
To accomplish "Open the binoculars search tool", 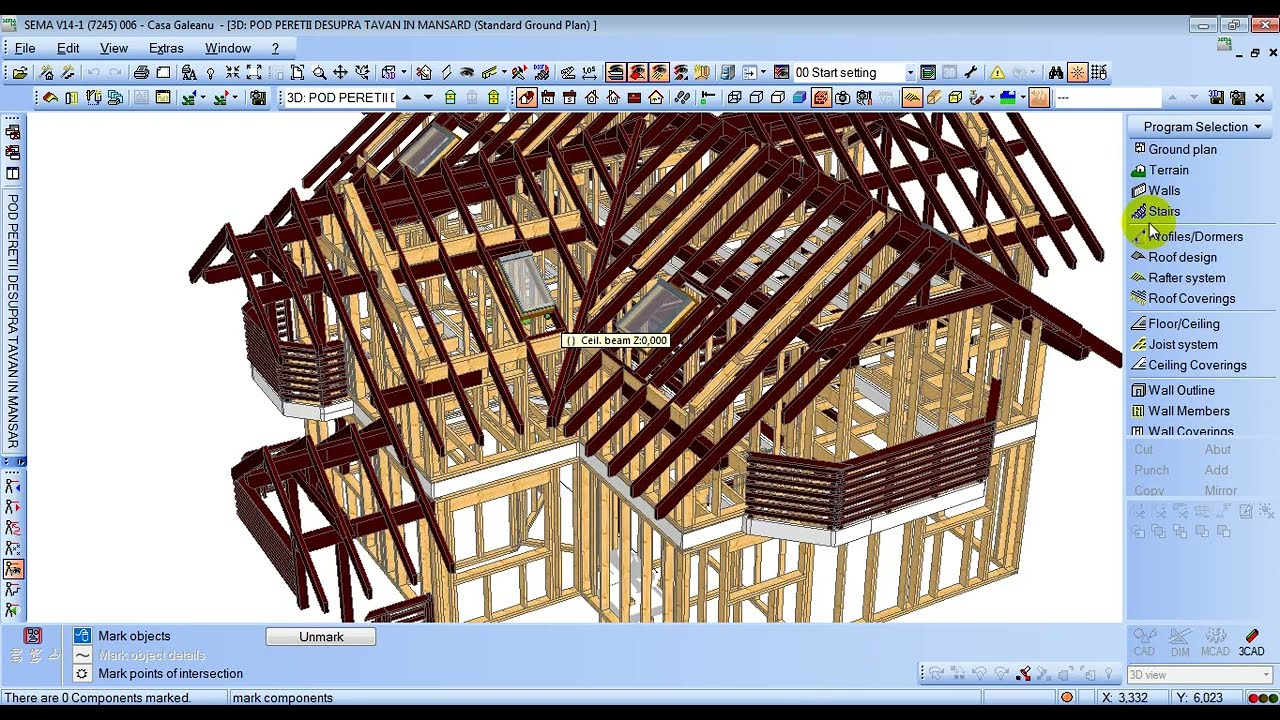I will pyautogui.click(x=1056, y=72).
